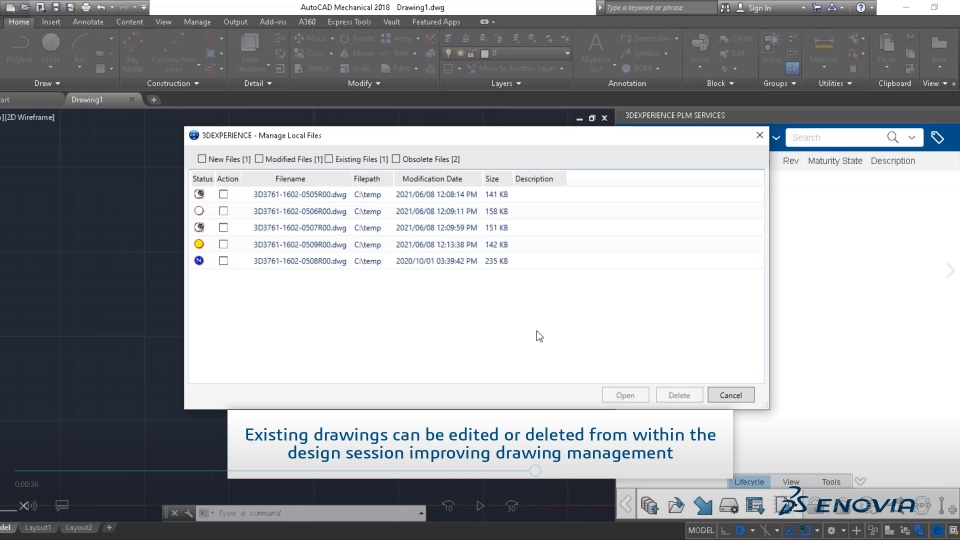Screen dimensions: 960x540
Task: Click the MODEL status bar button
Action: [x=700, y=530]
